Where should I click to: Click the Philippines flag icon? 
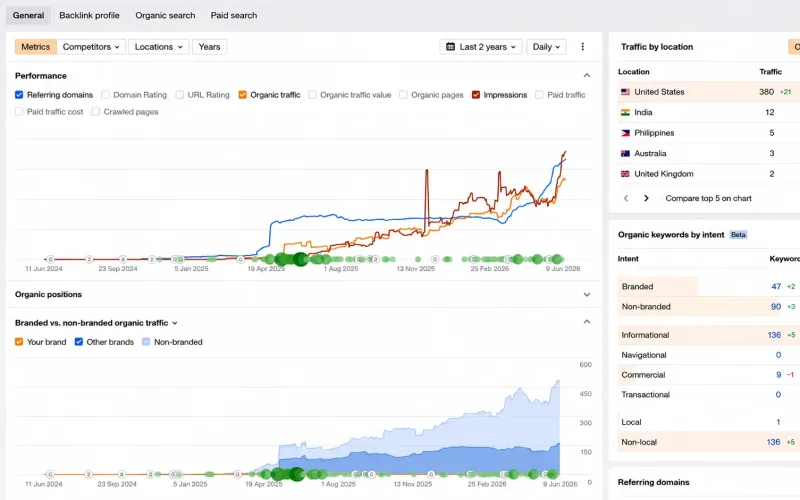[625, 133]
